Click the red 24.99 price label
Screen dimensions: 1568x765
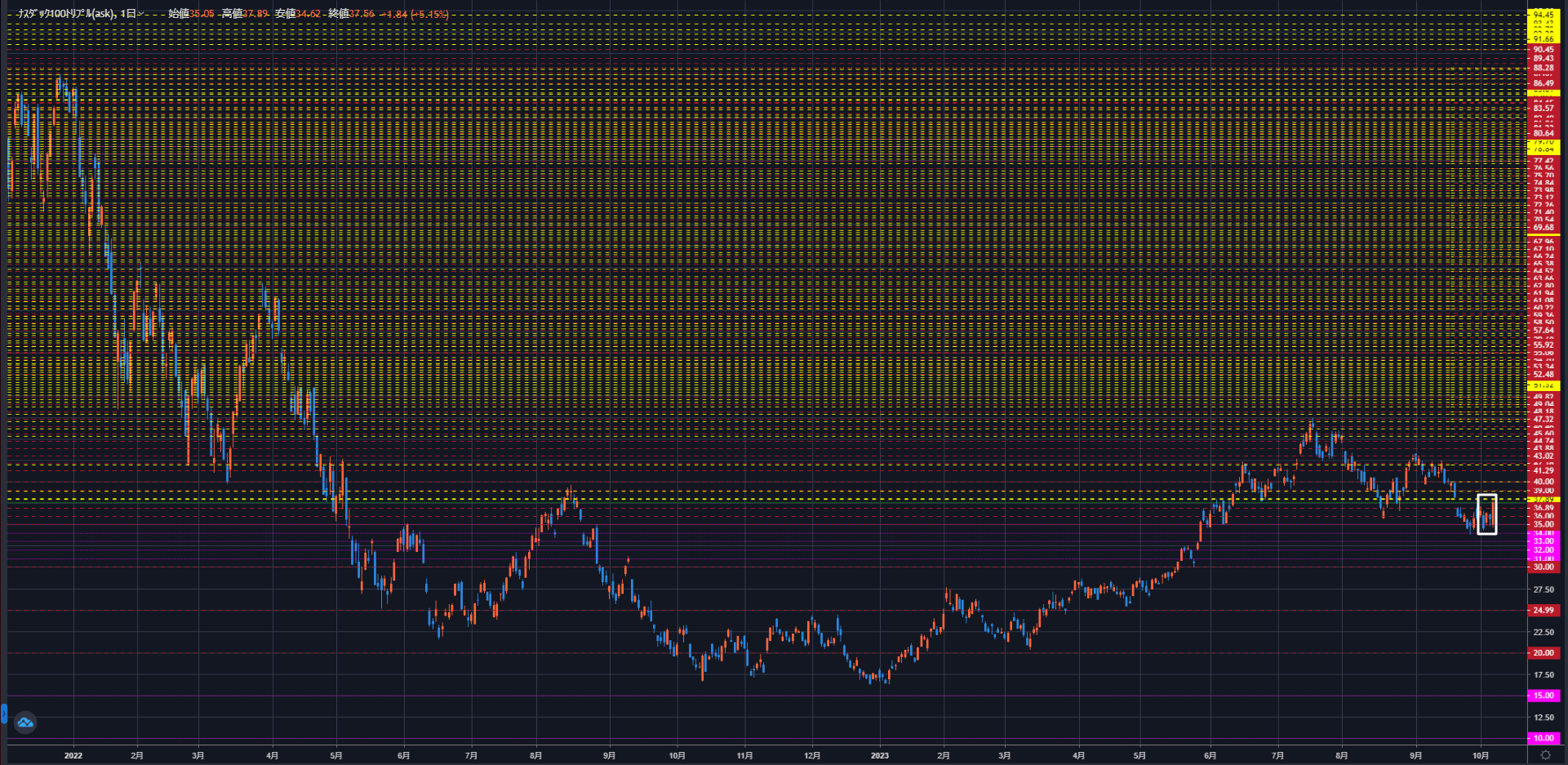1543,610
